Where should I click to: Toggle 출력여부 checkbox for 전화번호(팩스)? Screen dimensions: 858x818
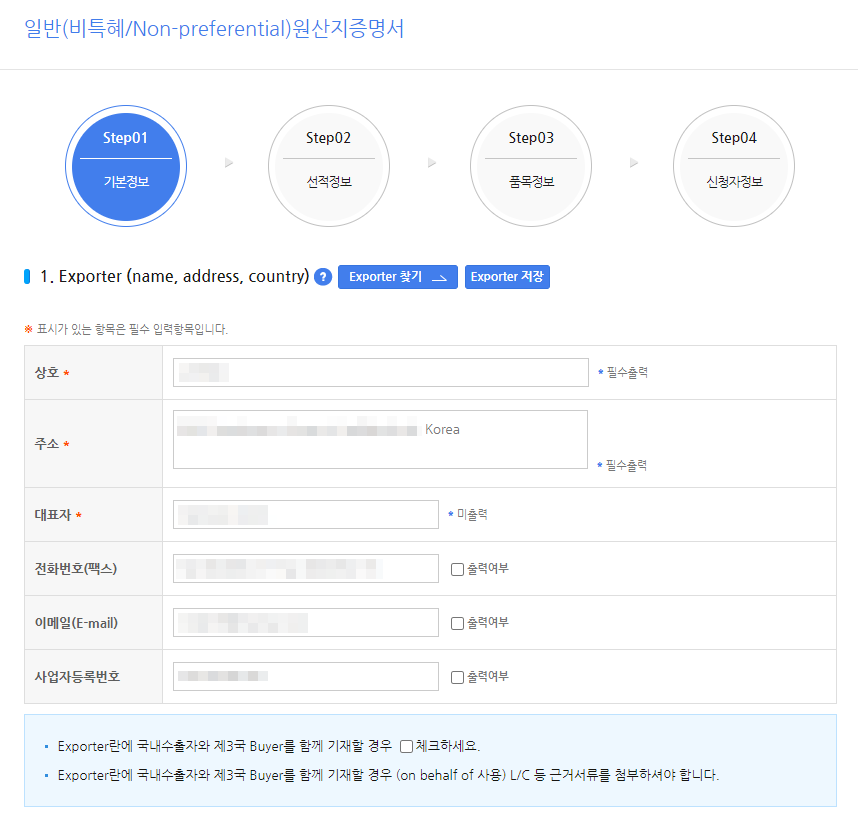[x=457, y=569]
